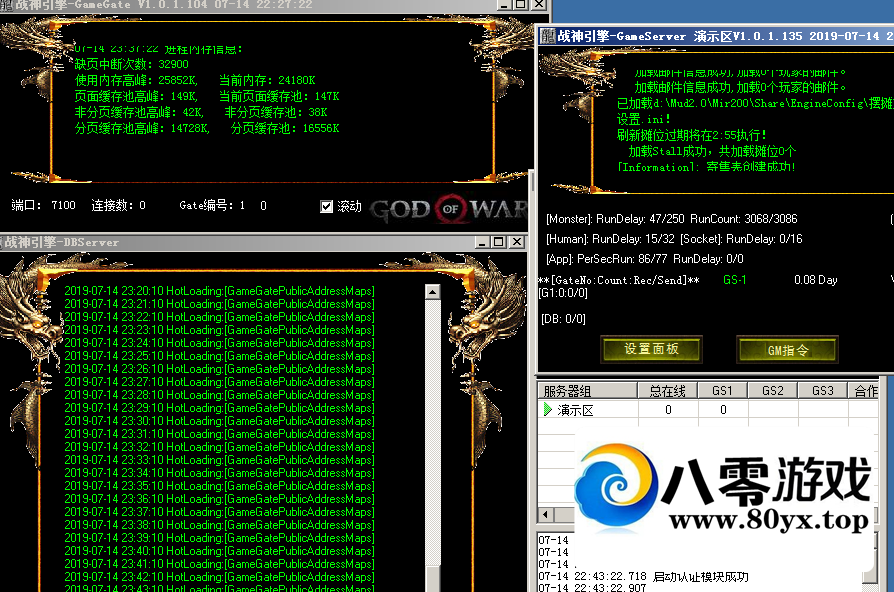
Task: Close the GameGate window
Action: pyautogui.click(x=539, y=5)
